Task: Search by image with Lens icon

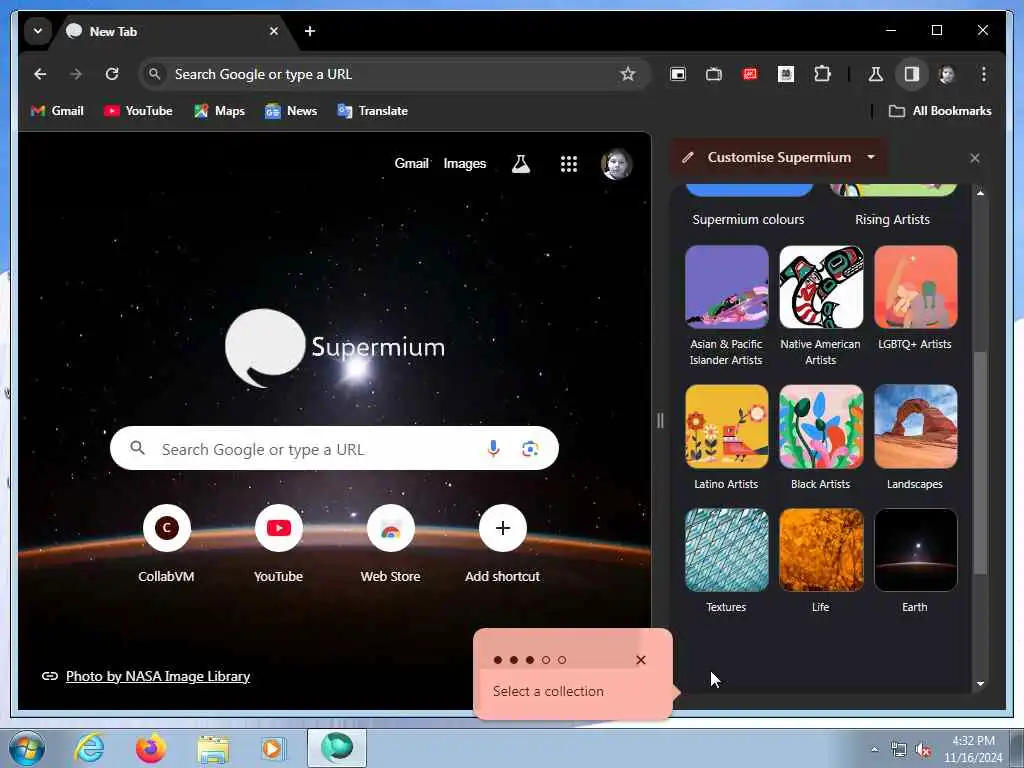Action: 530,449
